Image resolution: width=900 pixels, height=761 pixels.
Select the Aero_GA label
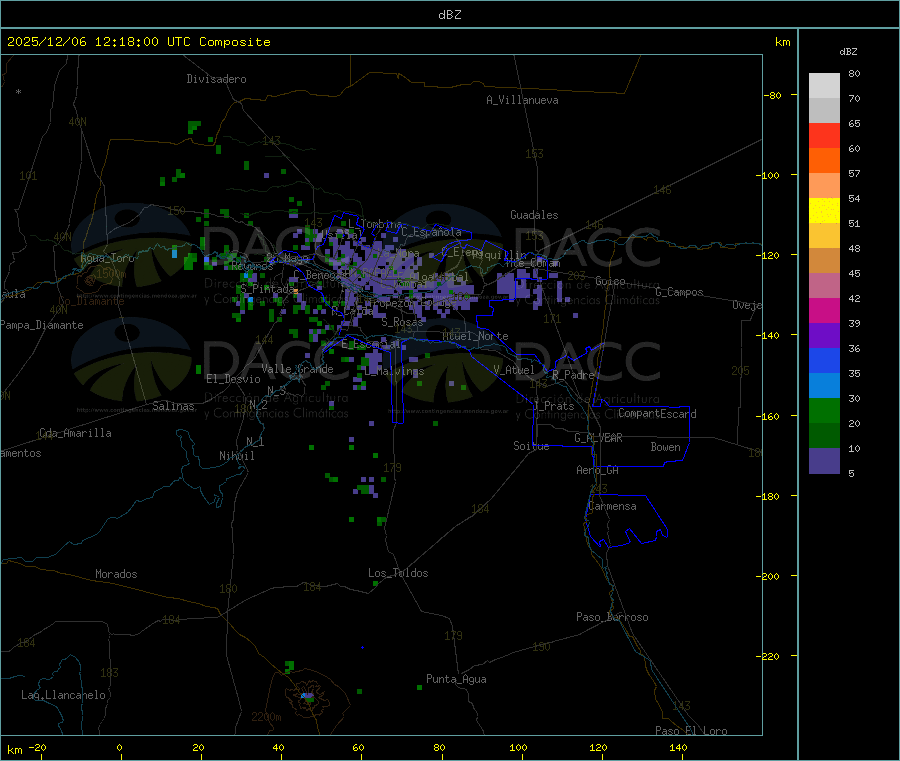tap(597, 470)
